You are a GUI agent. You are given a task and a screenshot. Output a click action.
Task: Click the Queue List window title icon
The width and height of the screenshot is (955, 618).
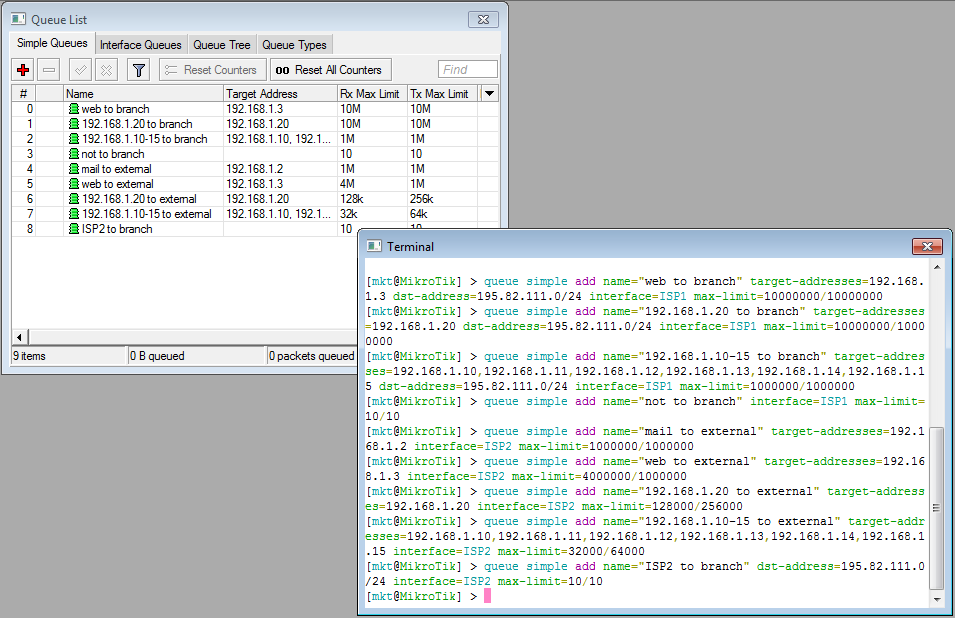point(18,19)
